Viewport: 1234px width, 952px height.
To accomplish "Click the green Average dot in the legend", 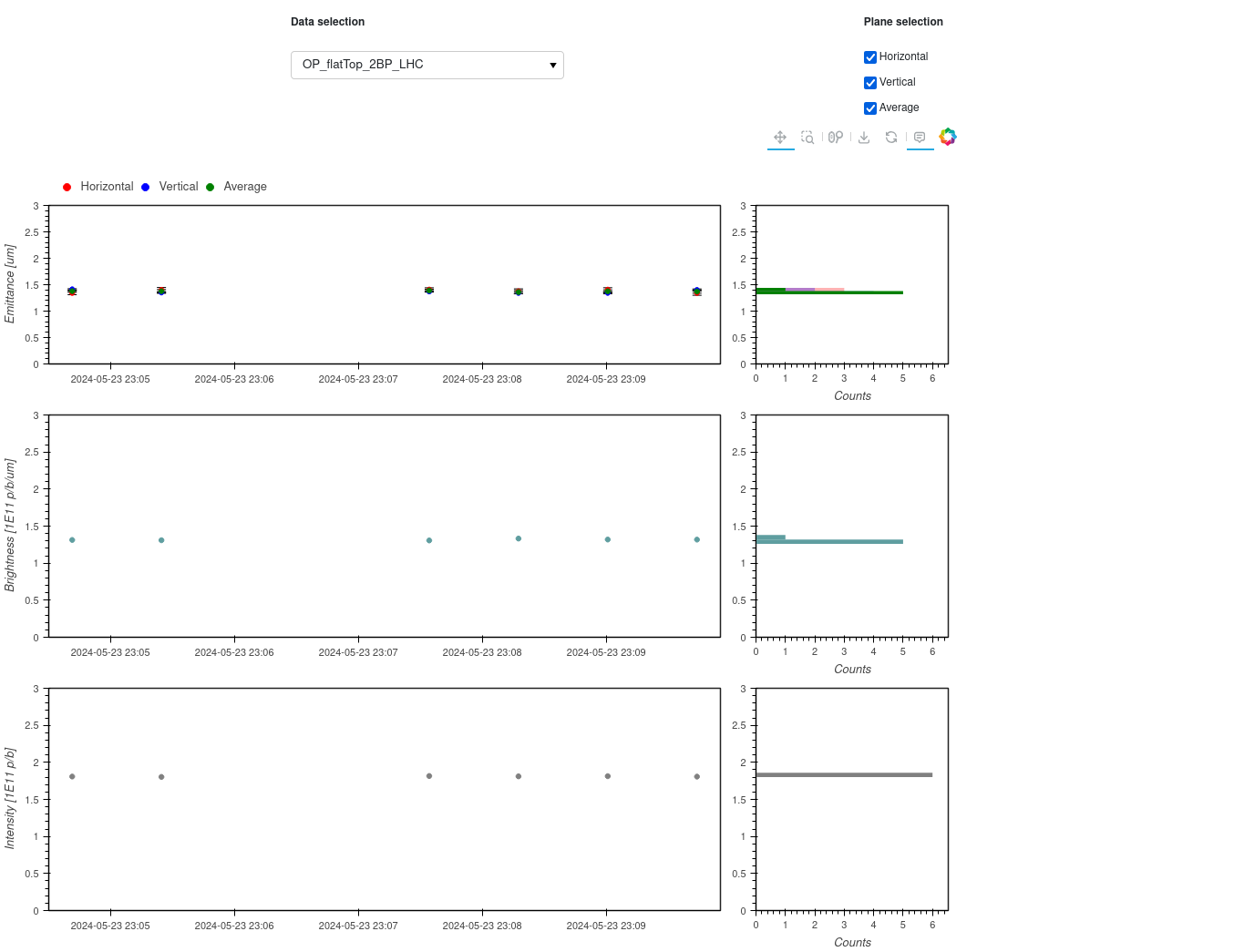I will click(x=211, y=188).
